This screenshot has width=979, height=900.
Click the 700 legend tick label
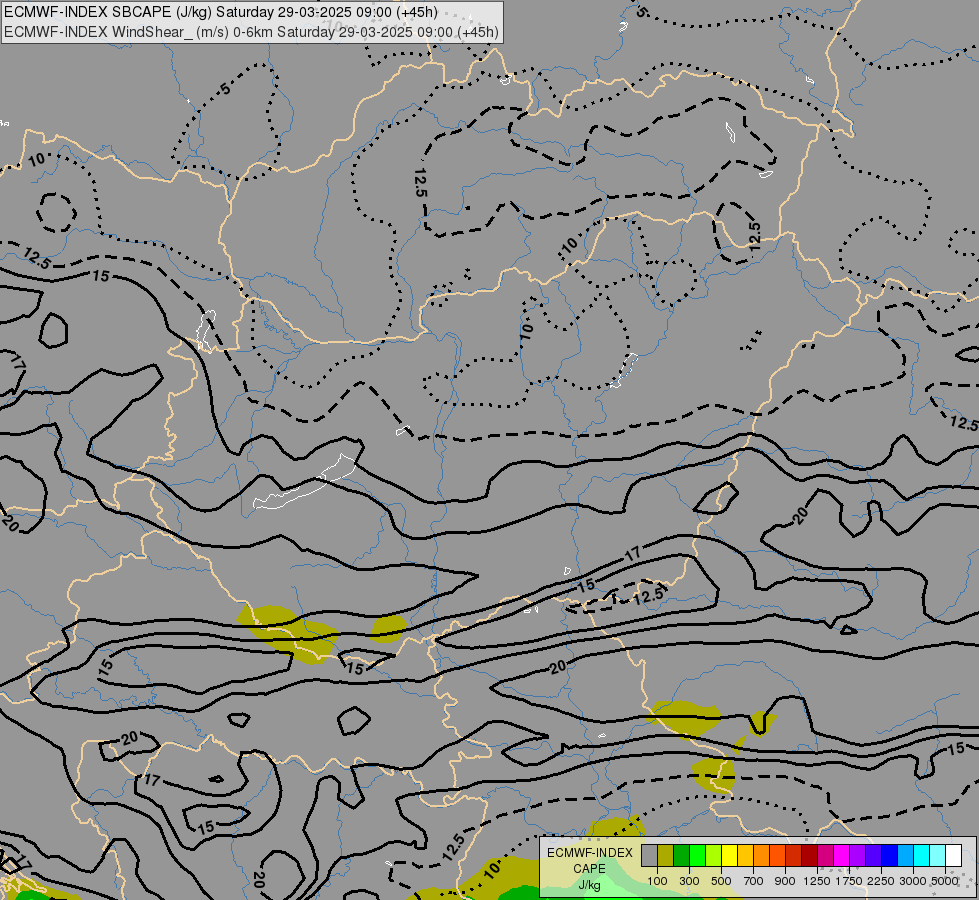tap(754, 881)
